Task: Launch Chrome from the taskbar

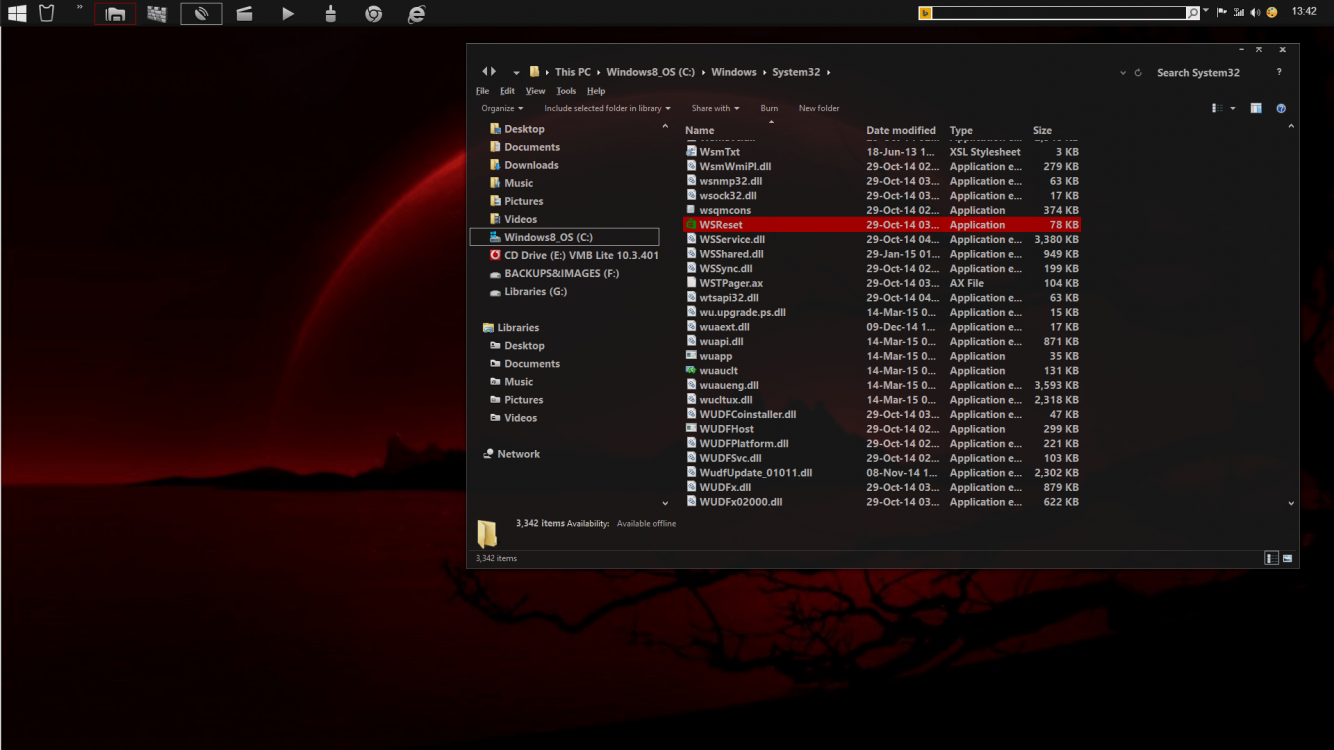Action: (x=373, y=14)
